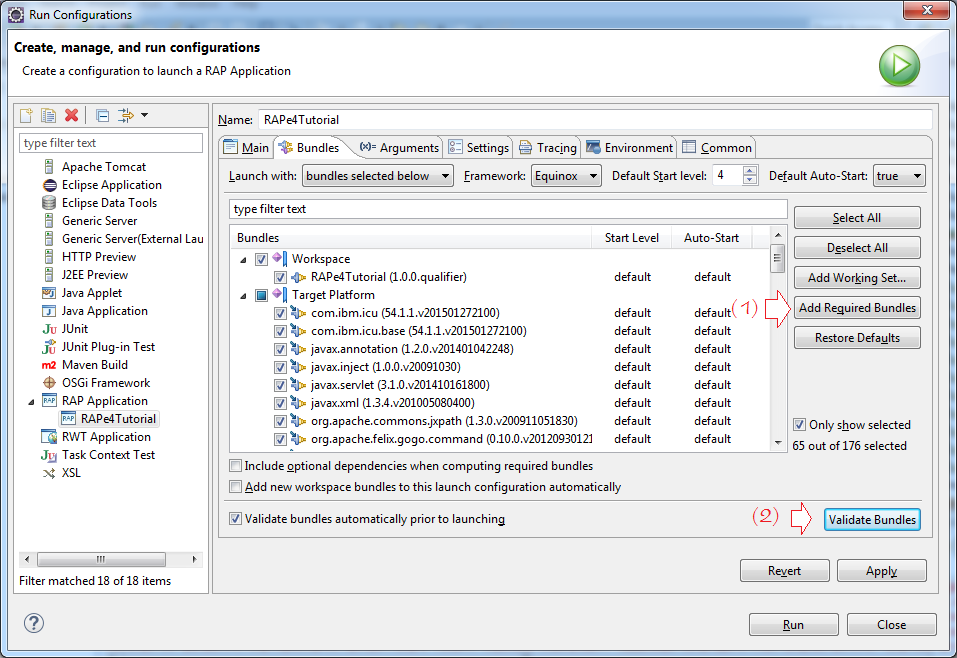Viewport: 957px width, 658px height.
Task: Switch to the Settings tab
Action: [478, 147]
